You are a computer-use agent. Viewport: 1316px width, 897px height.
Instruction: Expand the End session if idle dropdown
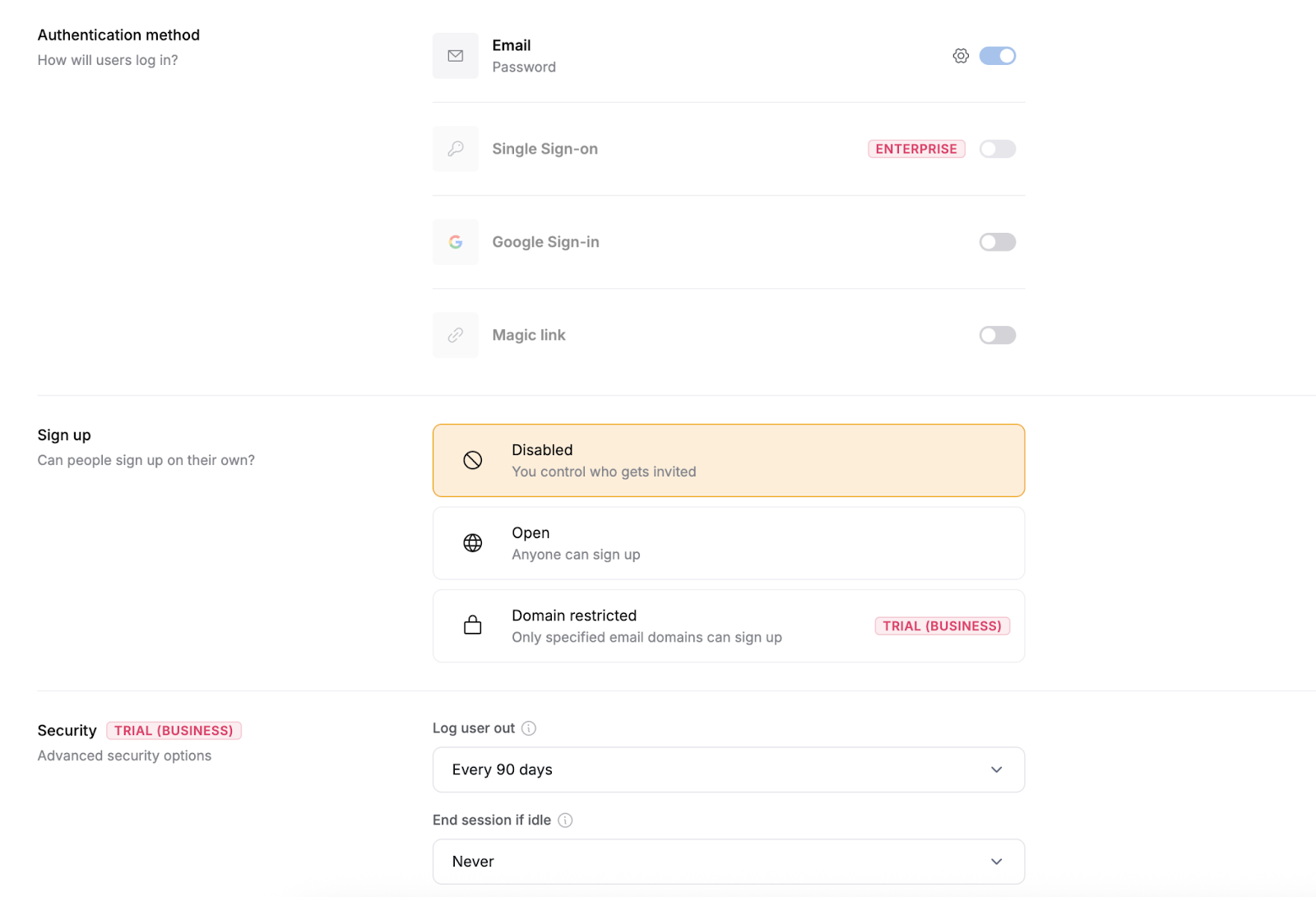point(728,862)
